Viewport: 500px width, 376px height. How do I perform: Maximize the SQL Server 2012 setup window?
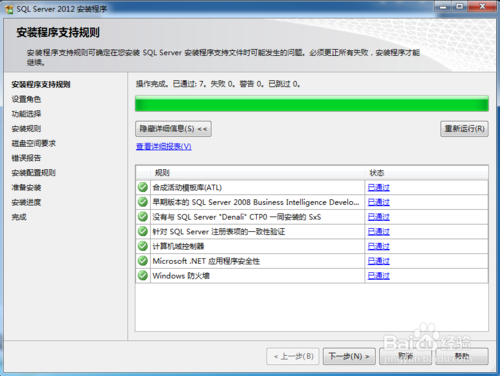pos(460,7)
